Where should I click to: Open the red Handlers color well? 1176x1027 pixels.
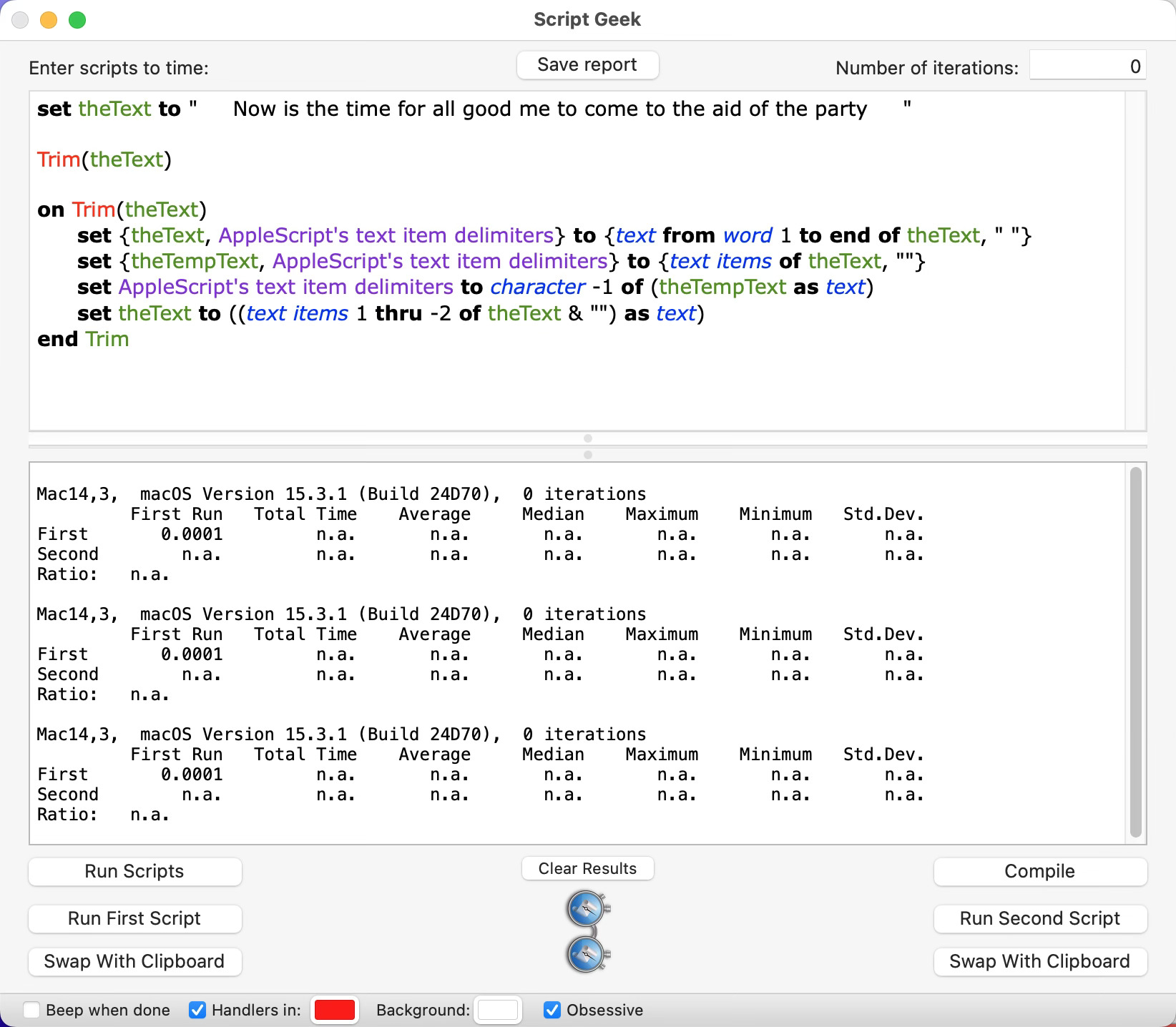pyautogui.click(x=335, y=1010)
